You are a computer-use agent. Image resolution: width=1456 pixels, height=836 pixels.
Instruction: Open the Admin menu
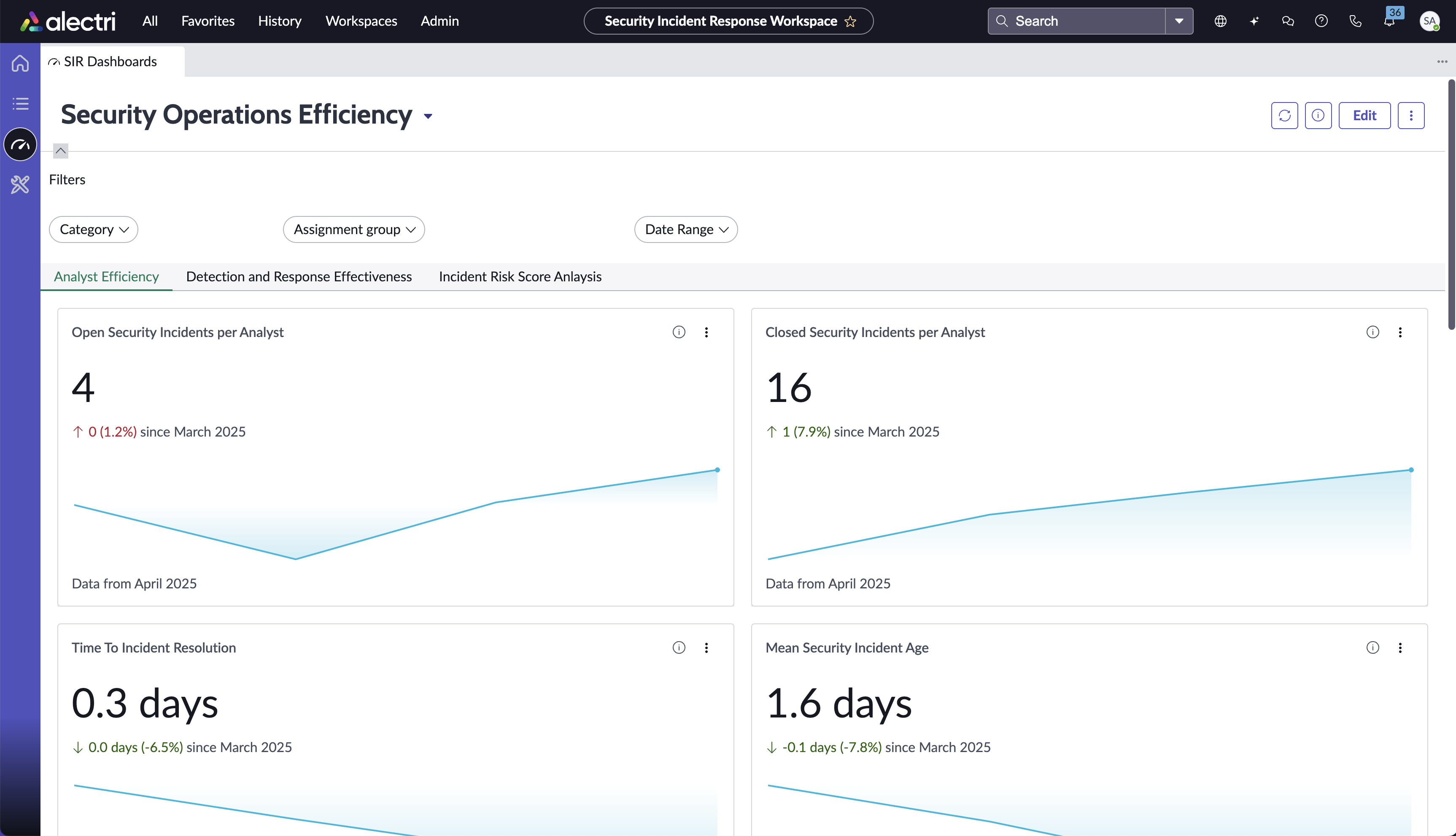[x=440, y=21]
